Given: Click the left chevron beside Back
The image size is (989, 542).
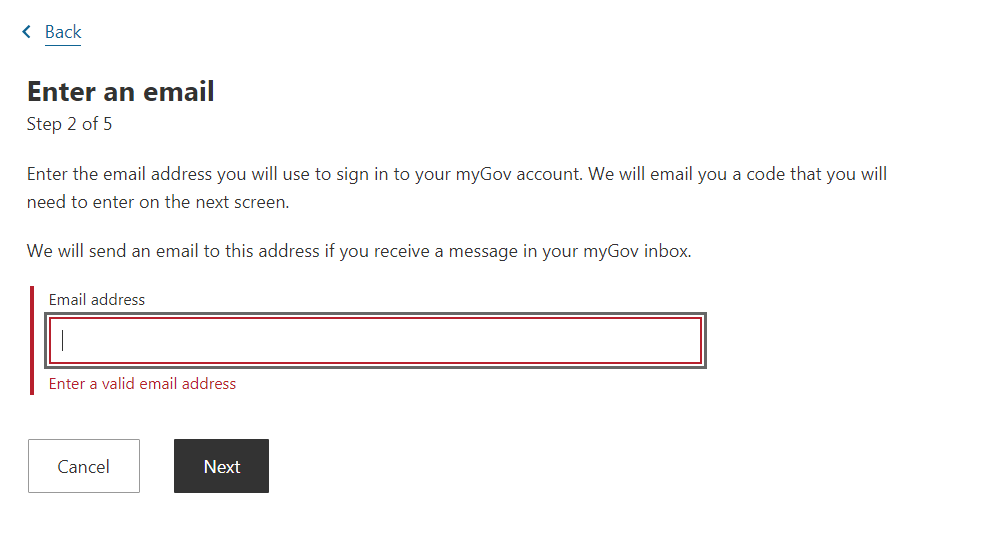Looking at the screenshot, I should click(x=26, y=32).
